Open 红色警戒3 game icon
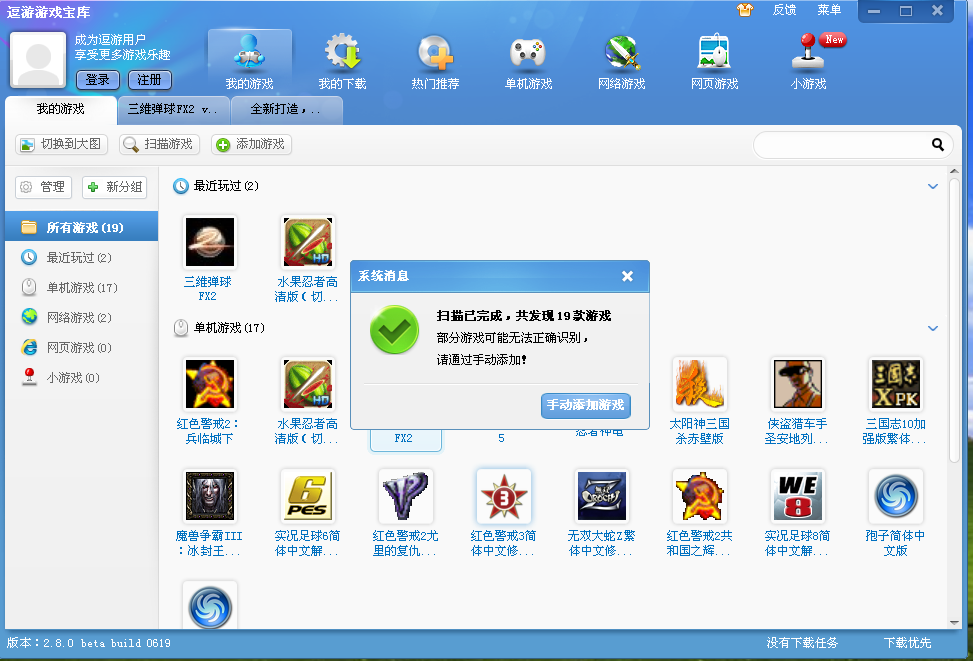The image size is (973, 661). coord(503,496)
